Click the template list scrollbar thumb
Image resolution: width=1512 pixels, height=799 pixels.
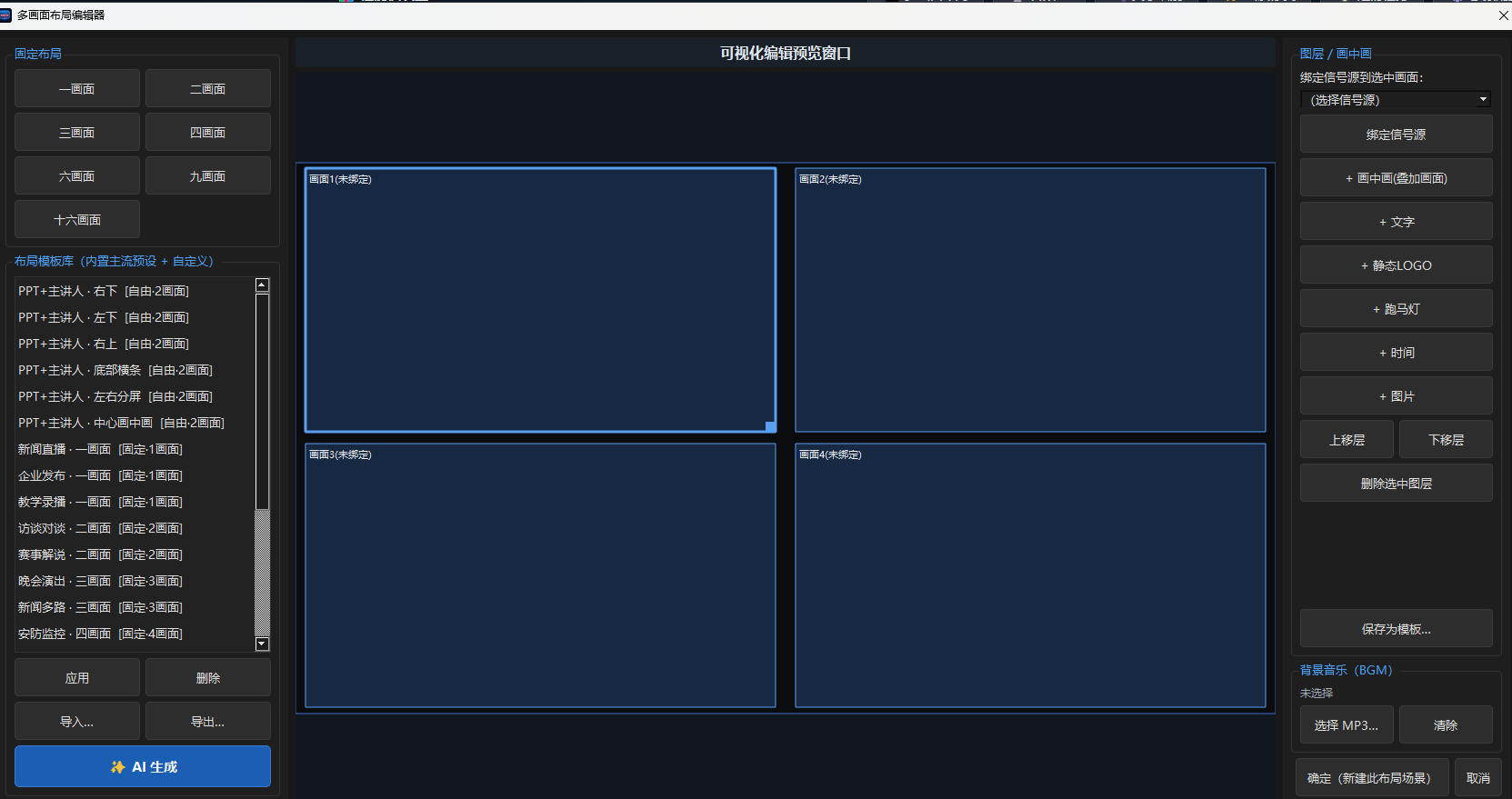[262, 401]
